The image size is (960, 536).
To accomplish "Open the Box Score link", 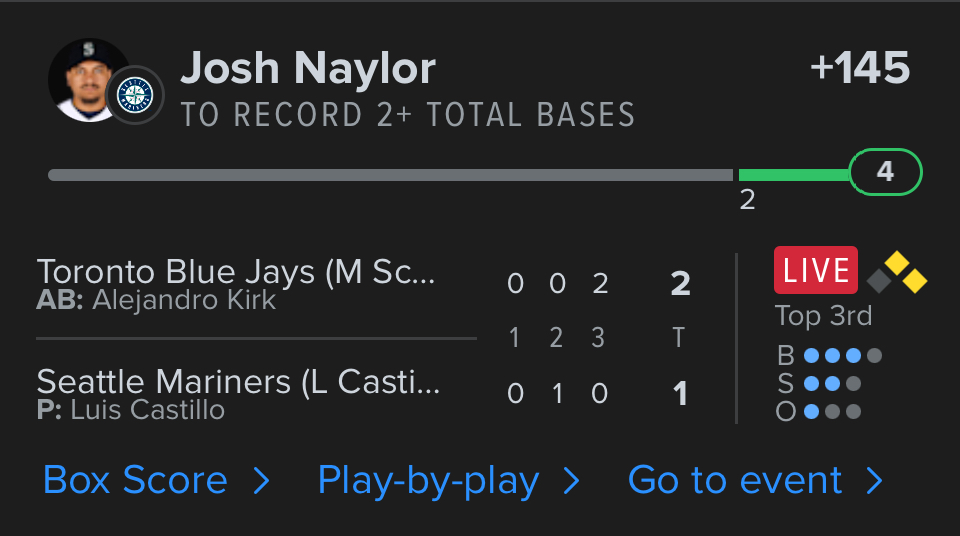I will pyautogui.click(x=135, y=481).
